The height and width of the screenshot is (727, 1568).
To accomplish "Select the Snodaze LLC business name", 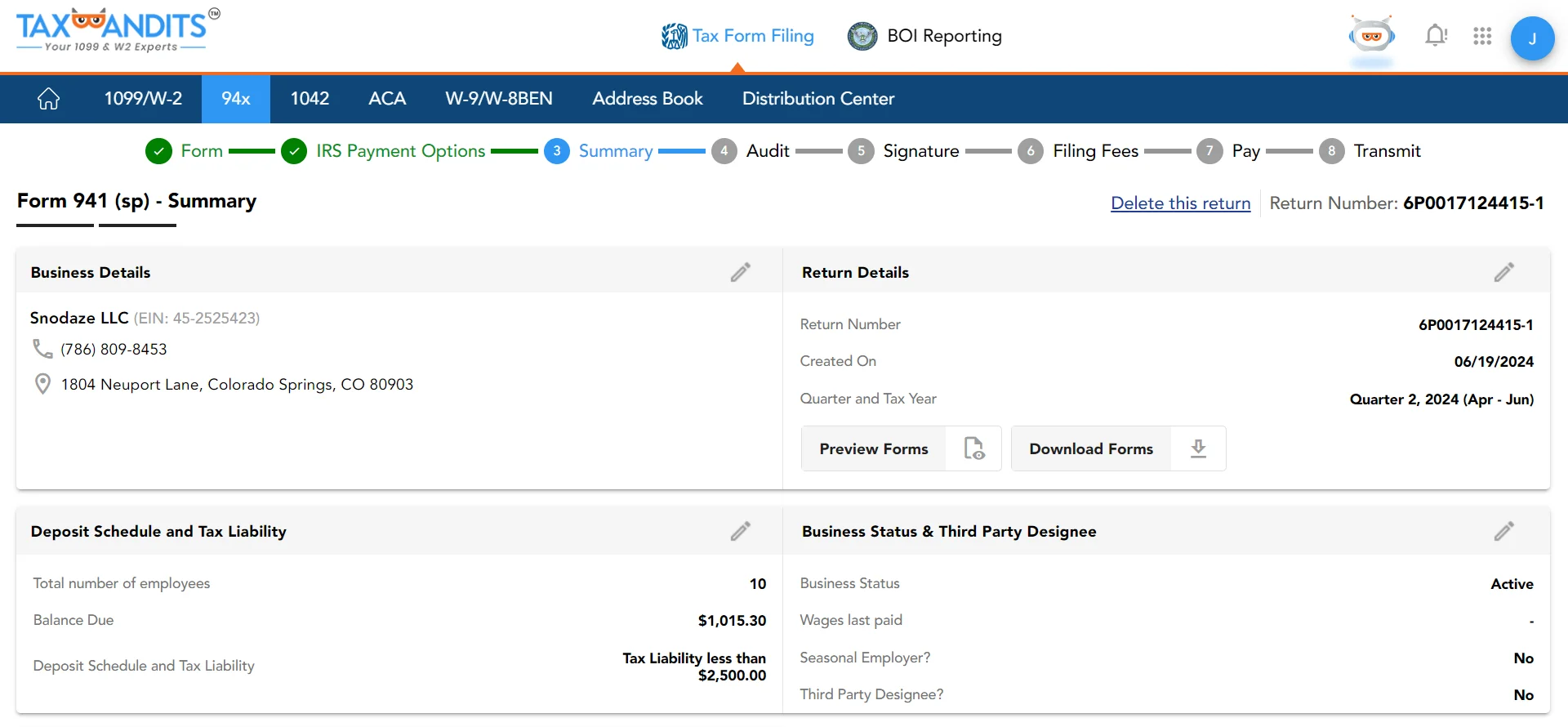I will [x=79, y=318].
